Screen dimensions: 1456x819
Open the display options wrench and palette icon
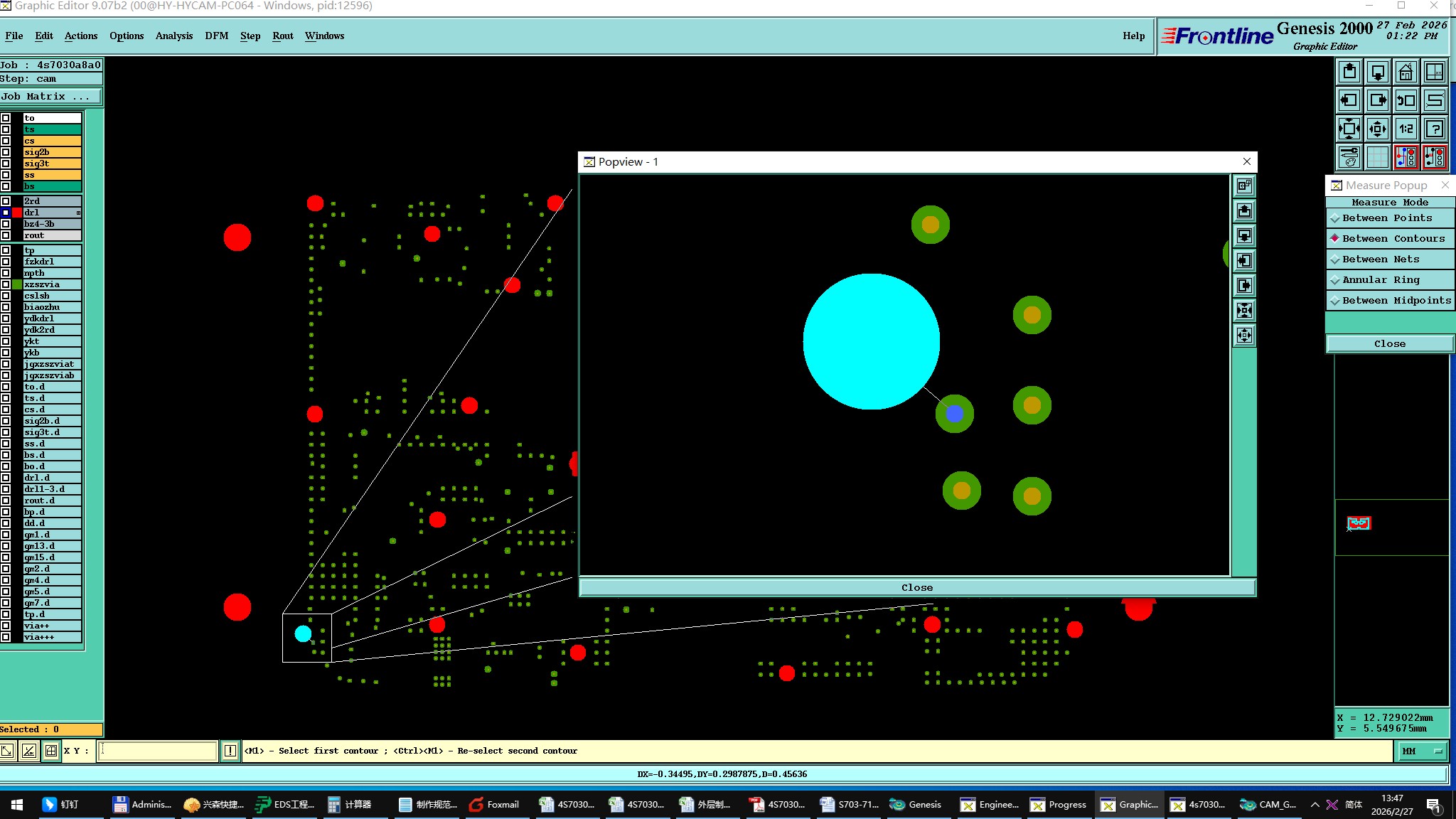coord(1349,157)
